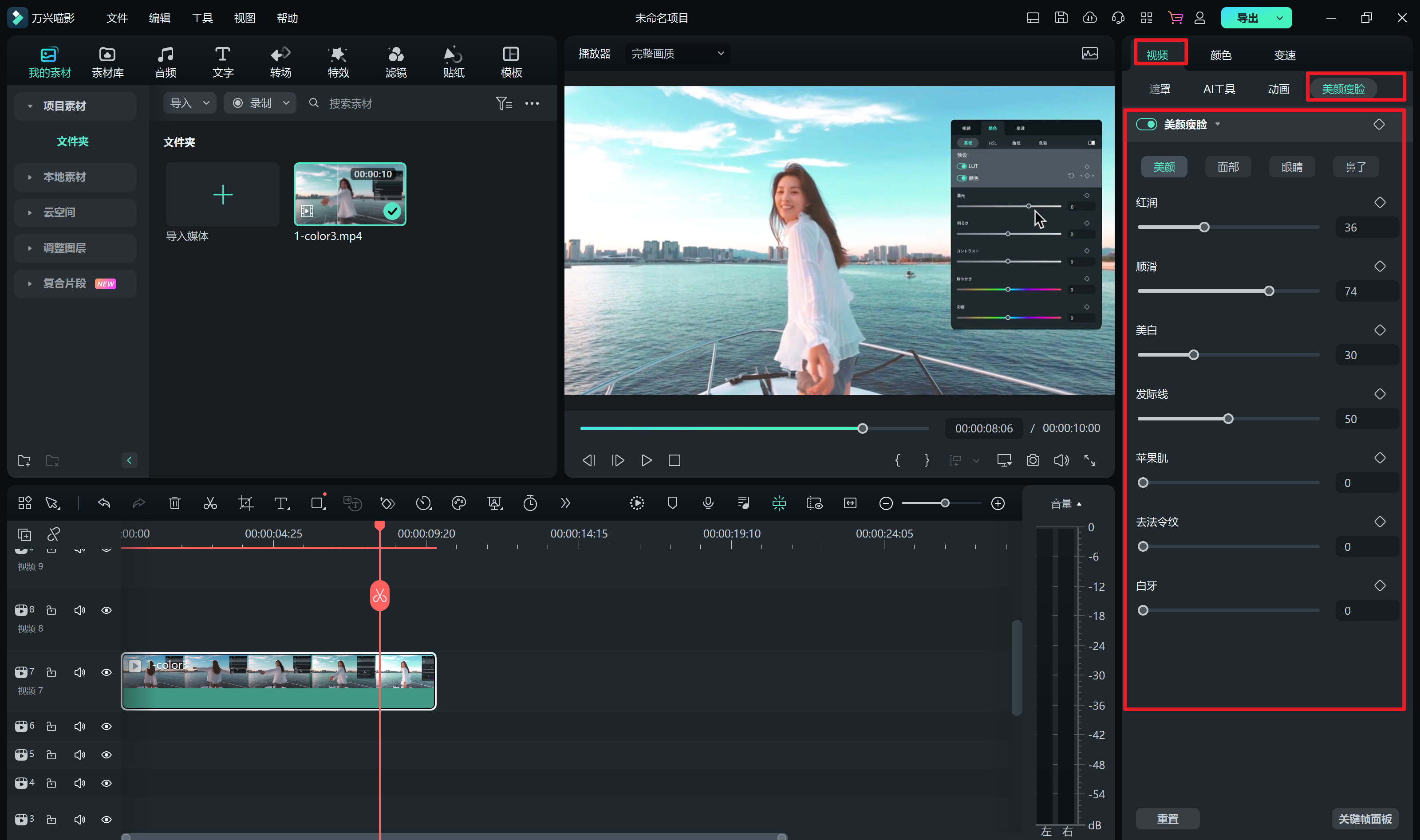Open the 完整画质 quality dropdown
Screen dimensions: 1420x840
677,54
